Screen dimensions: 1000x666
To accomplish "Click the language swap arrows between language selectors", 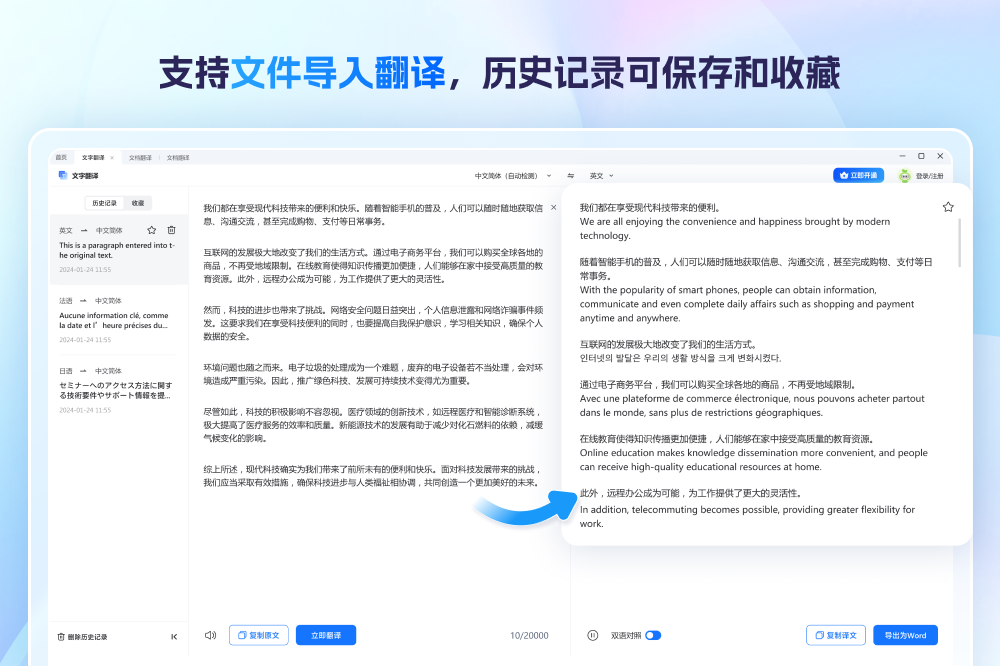I will [570, 175].
